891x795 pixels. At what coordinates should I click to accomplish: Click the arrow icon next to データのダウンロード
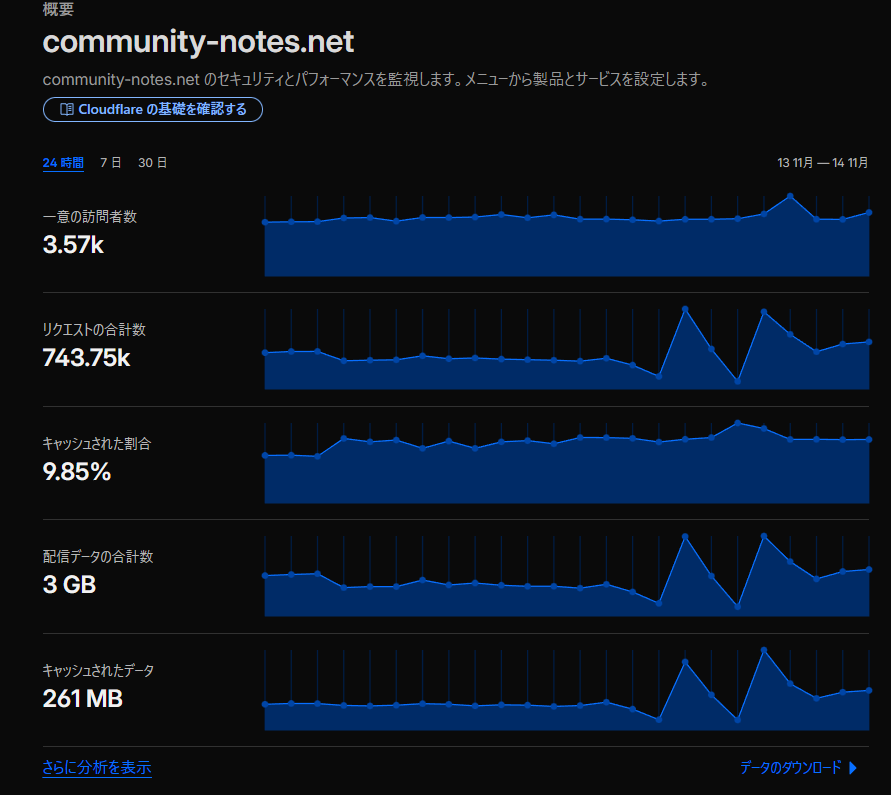[852, 768]
